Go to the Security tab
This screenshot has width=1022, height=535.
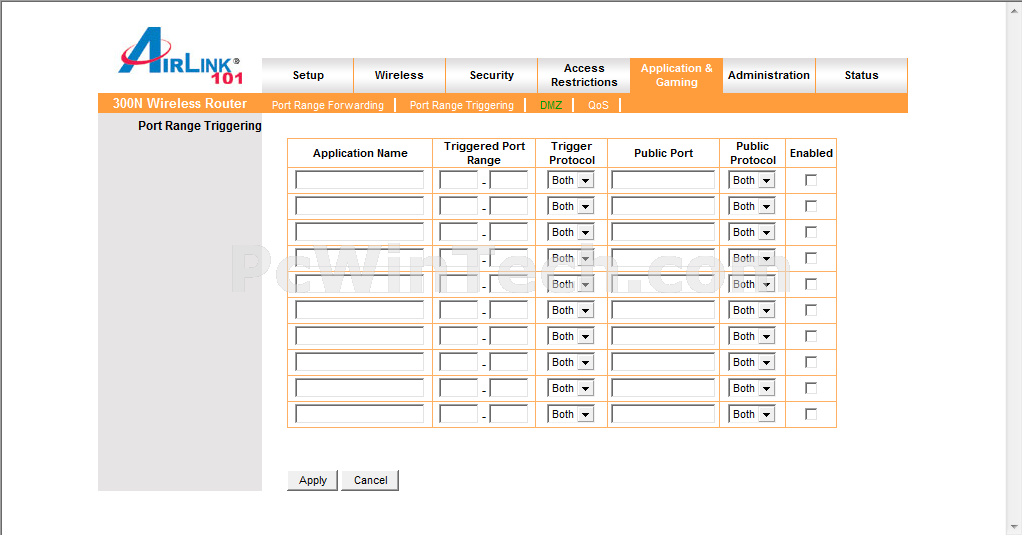(x=491, y=75)
